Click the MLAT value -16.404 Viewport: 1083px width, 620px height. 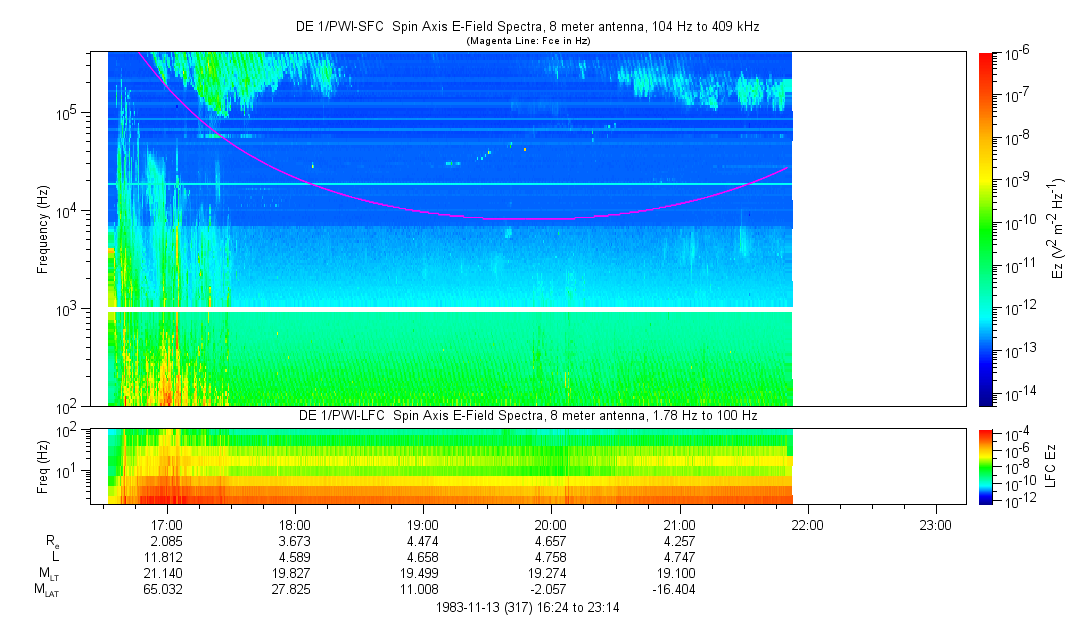click(679, 590)
